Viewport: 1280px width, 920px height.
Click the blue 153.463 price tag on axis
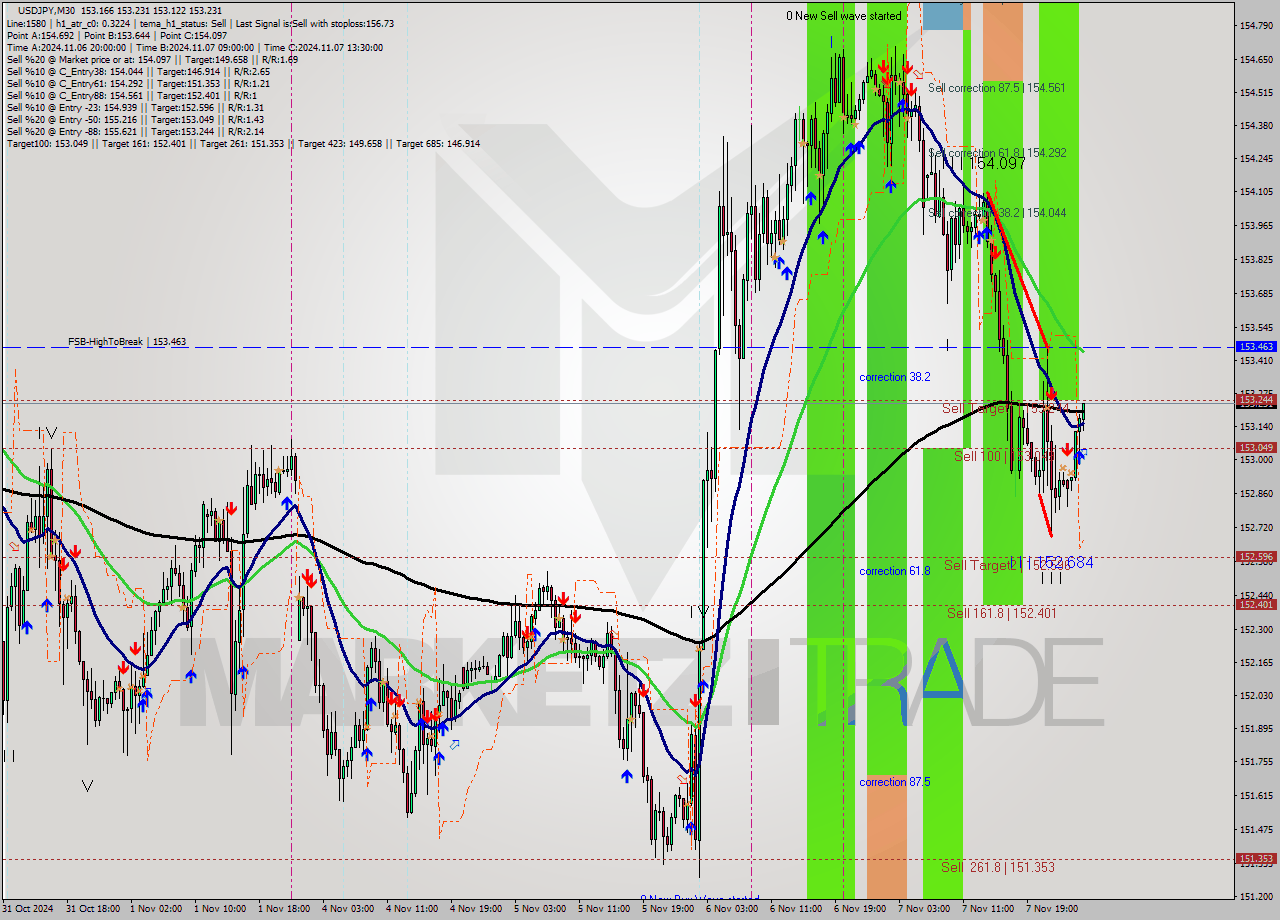tap(1256, 347)
